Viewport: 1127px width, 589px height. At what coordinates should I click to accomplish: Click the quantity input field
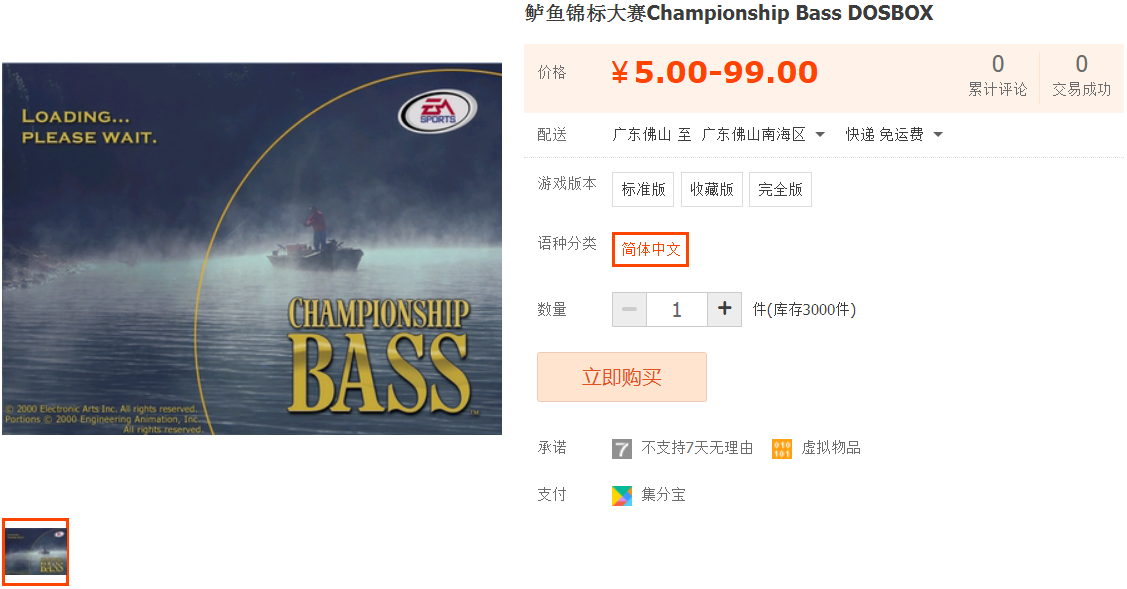click(677, 309)
